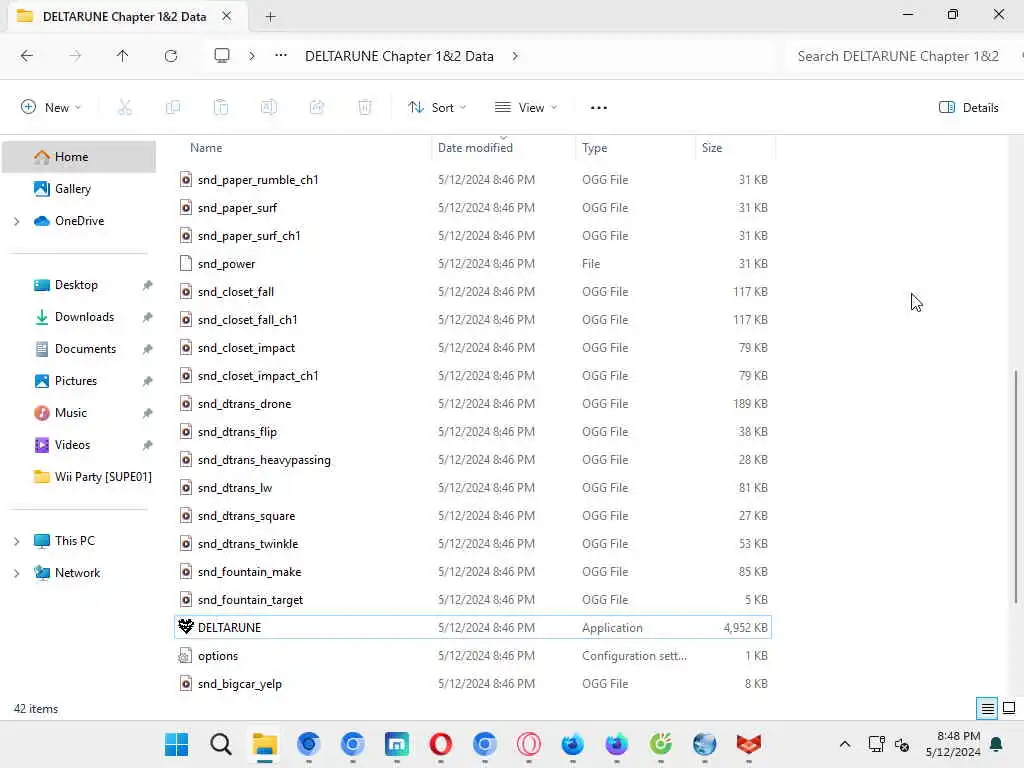Expand the Network tree node
This screenshot has width=1024, height=768.
[17, 573]
